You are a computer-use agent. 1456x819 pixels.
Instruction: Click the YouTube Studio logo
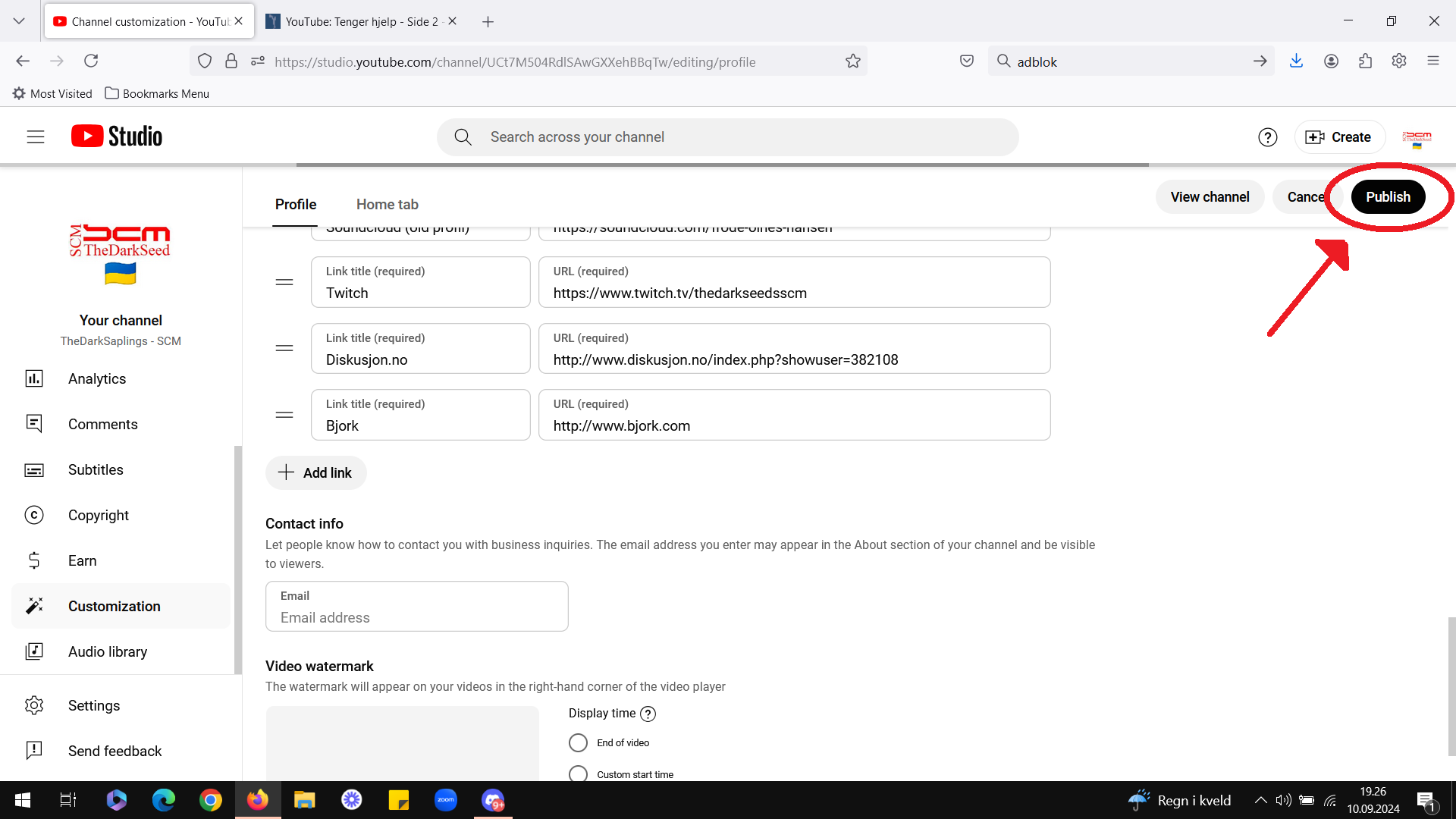[x=117, y=136]
